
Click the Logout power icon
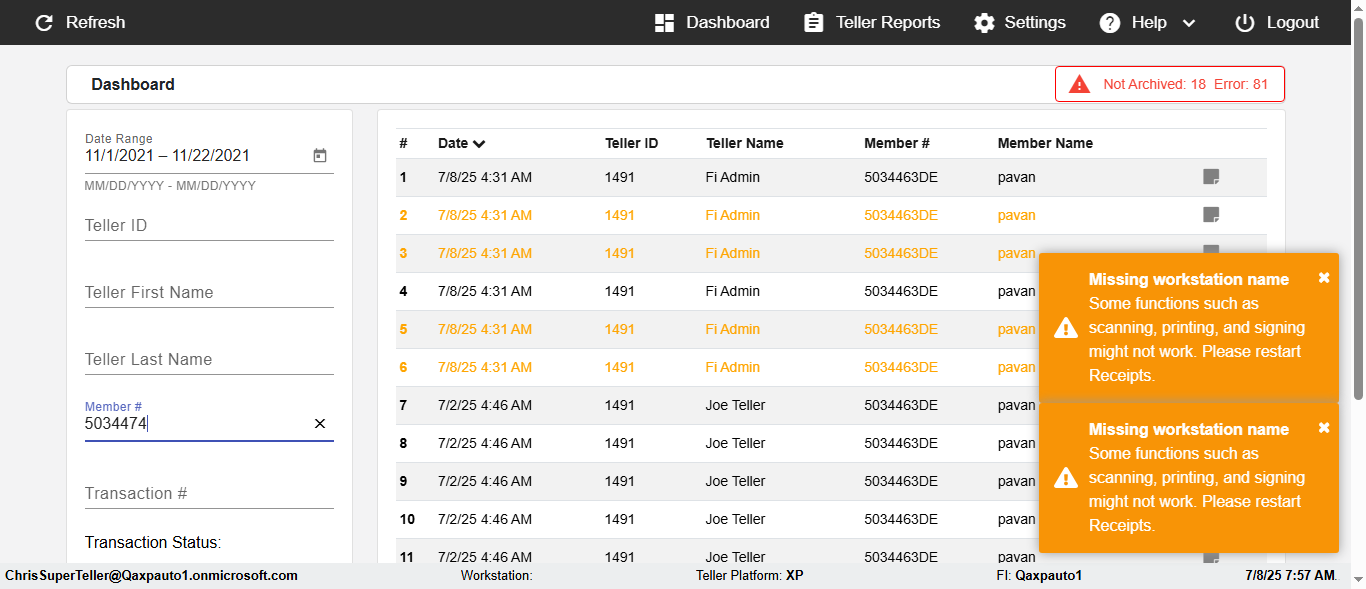click(x=1245, y=23)
